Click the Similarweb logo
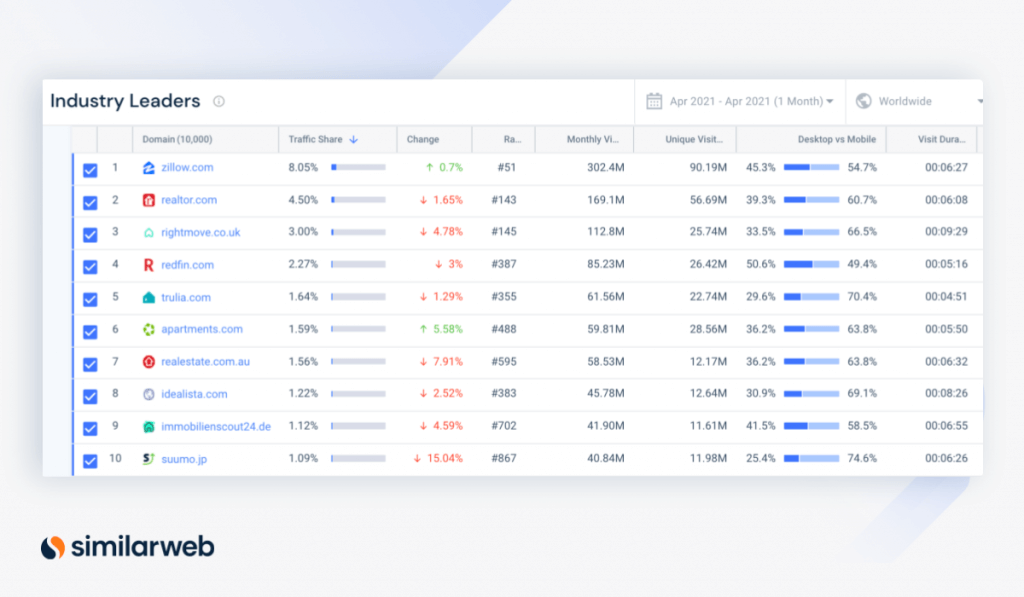Screen dimensions: 1024x597 coord(127,547)
